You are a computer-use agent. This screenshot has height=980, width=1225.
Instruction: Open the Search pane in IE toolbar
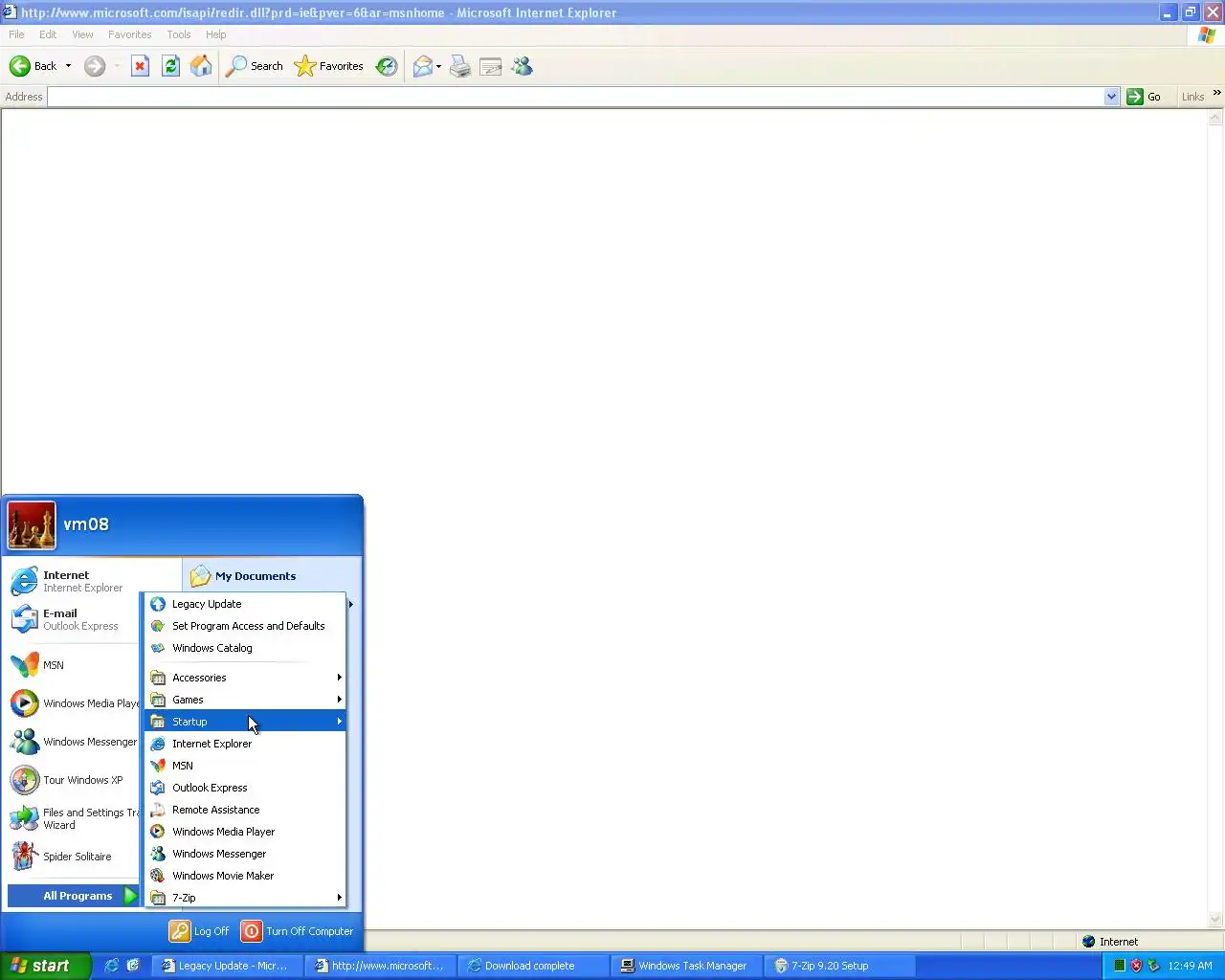(254, 66)
